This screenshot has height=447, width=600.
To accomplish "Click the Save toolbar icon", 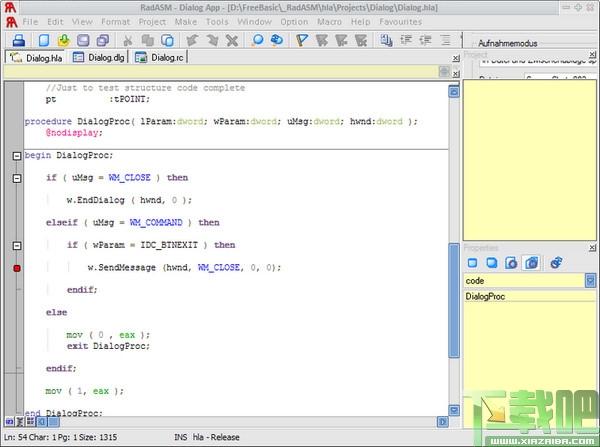I will pos(83,40).
